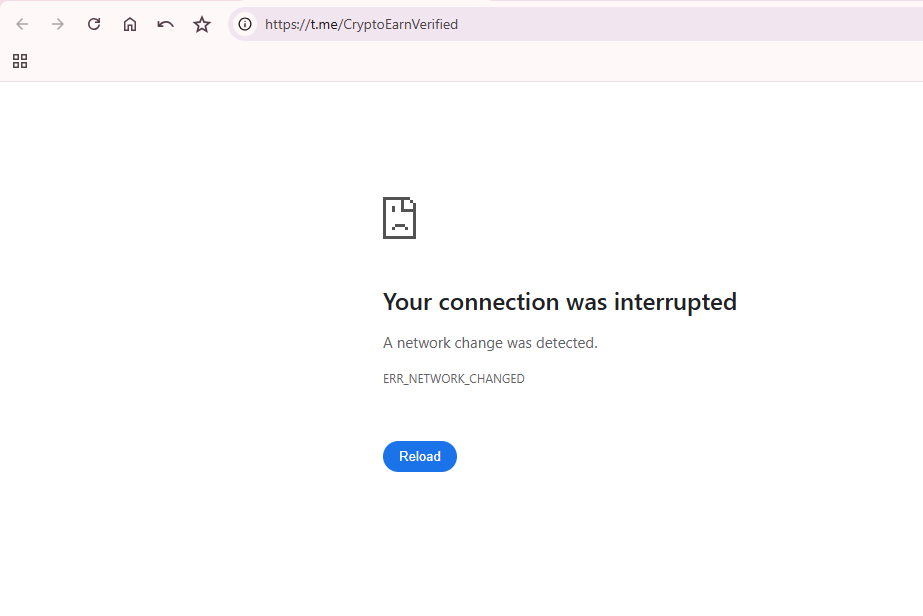Focus the empty right side of address bar
923x616 pixels.
tap(700, 24)
